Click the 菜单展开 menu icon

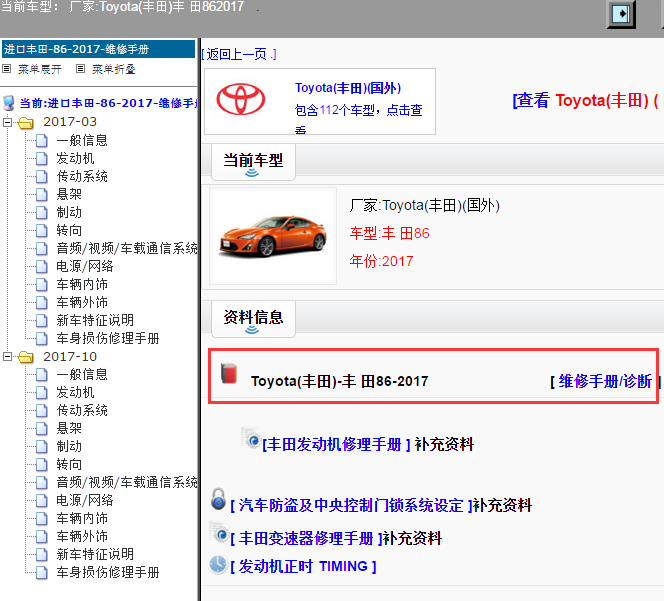point(7,69)
